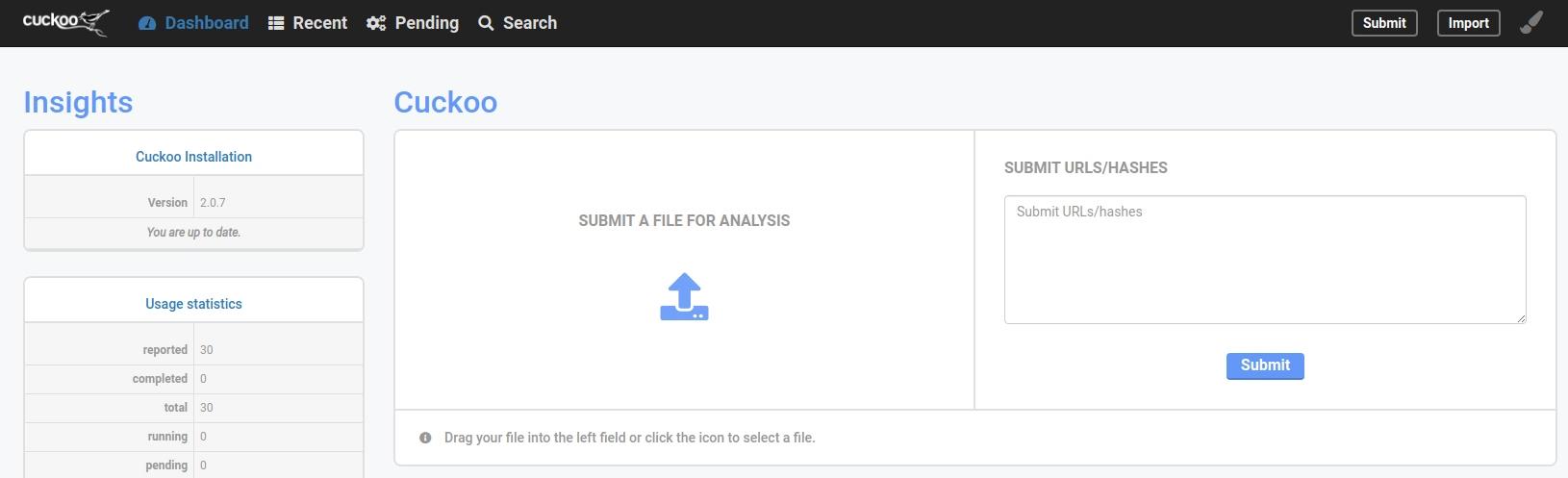Click the info icon beside drag hint

[425, 438]
